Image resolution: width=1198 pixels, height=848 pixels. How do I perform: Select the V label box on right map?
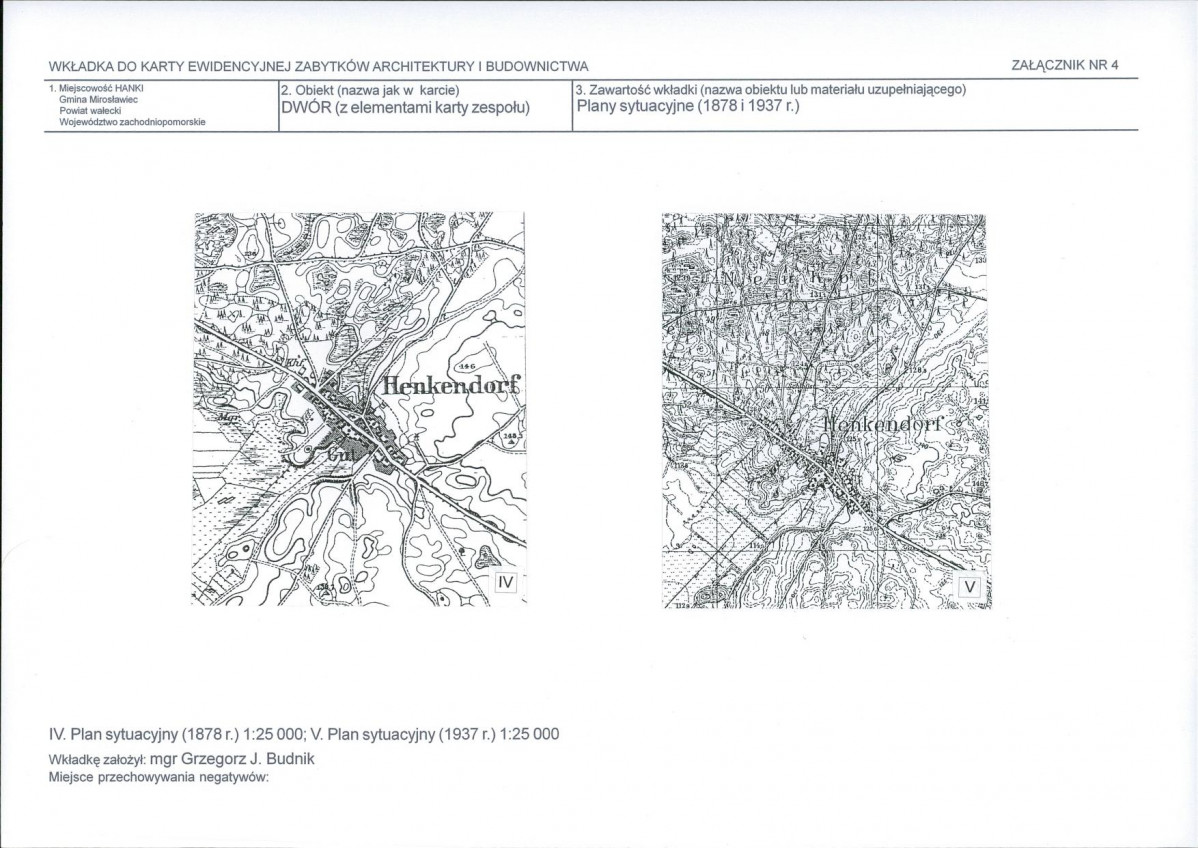click(x=970, y=587)
